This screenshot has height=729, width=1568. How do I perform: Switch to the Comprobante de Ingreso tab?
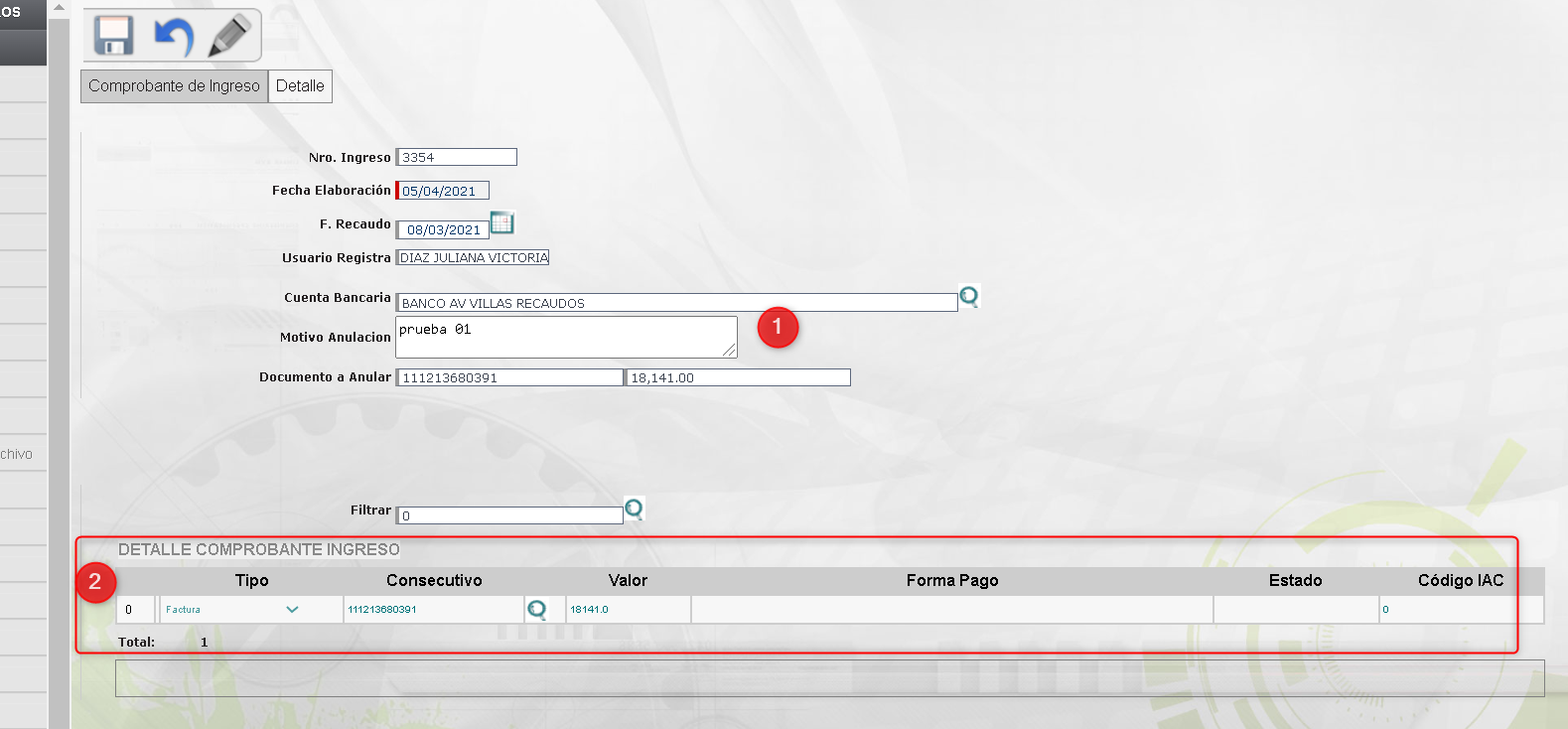point(174,85)
